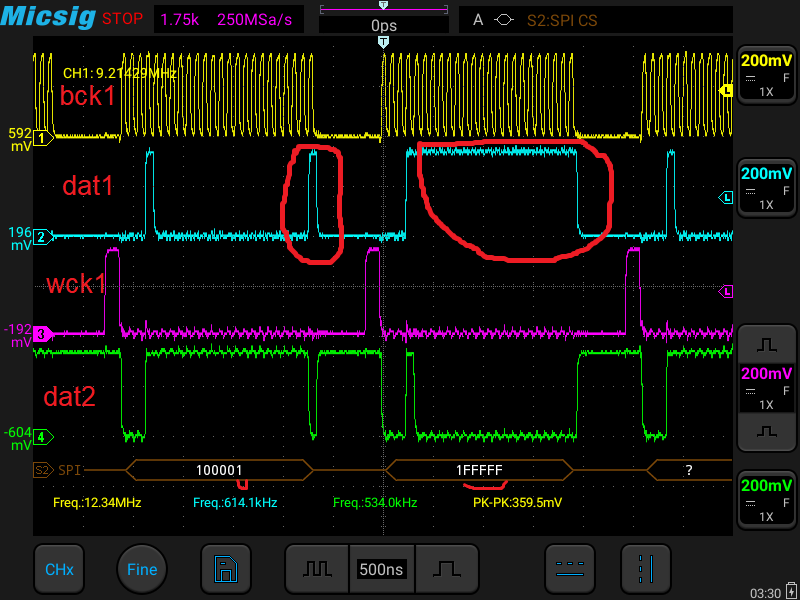Viewport: 800px width, 600px height.
Task: Tap the CHx channel menu button
Action: pos(58,569)
